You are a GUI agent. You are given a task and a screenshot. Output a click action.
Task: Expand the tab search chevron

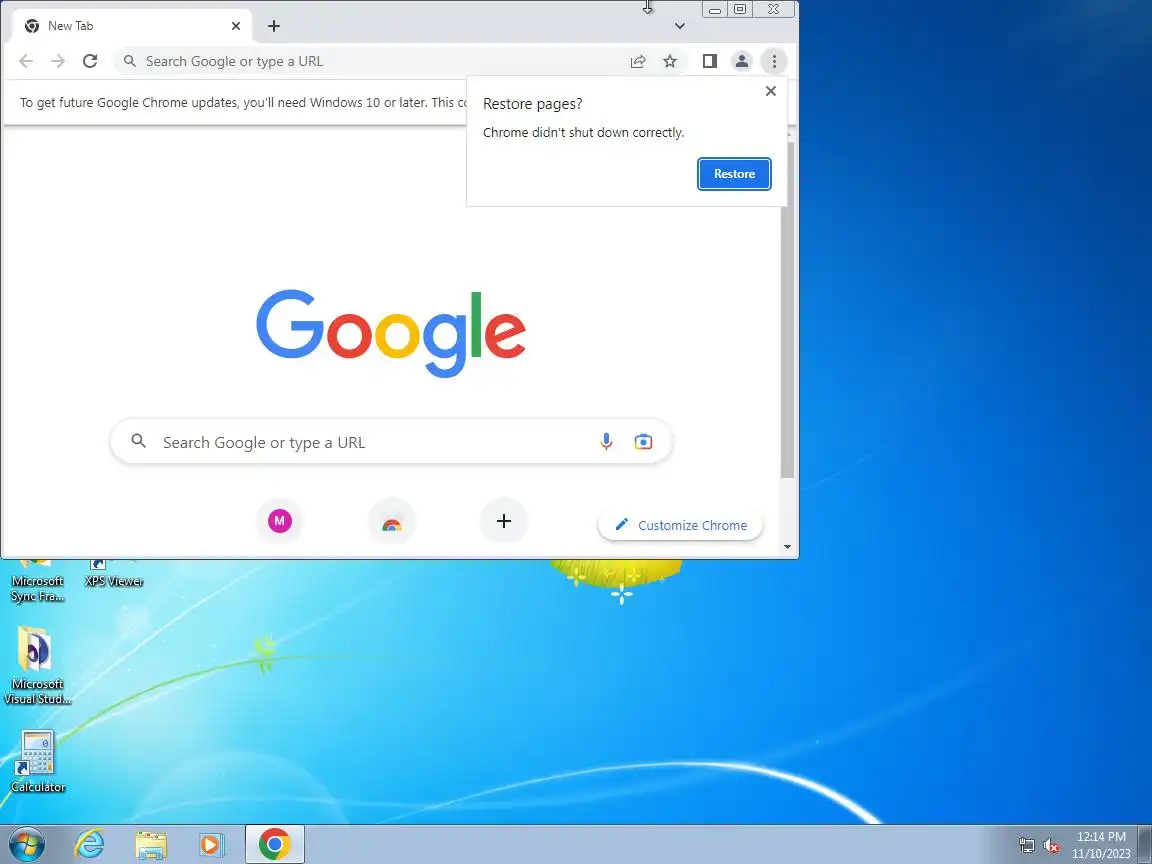click(680, 26)
